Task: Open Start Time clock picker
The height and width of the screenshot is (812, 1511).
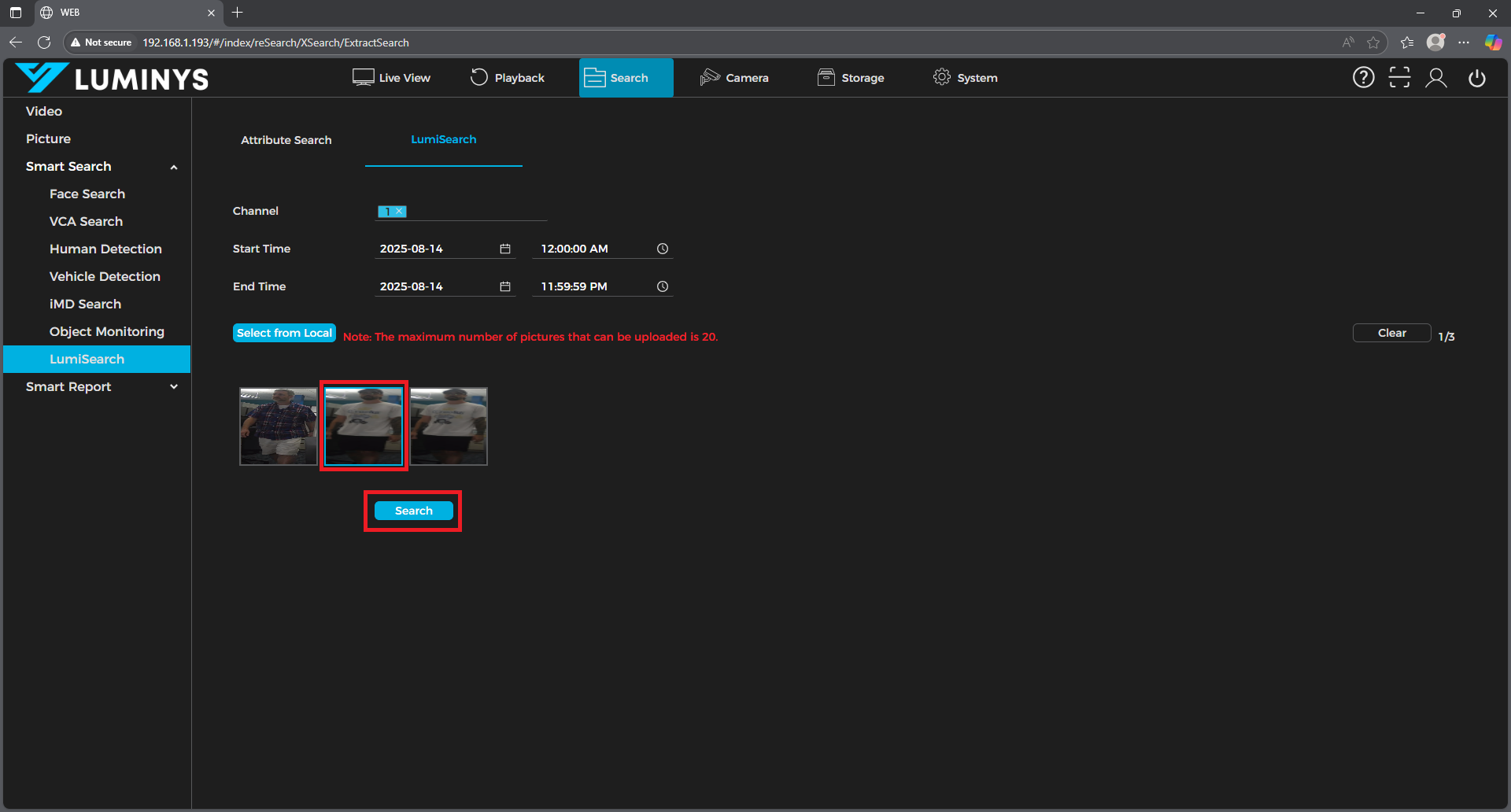Action: [663, 249]
